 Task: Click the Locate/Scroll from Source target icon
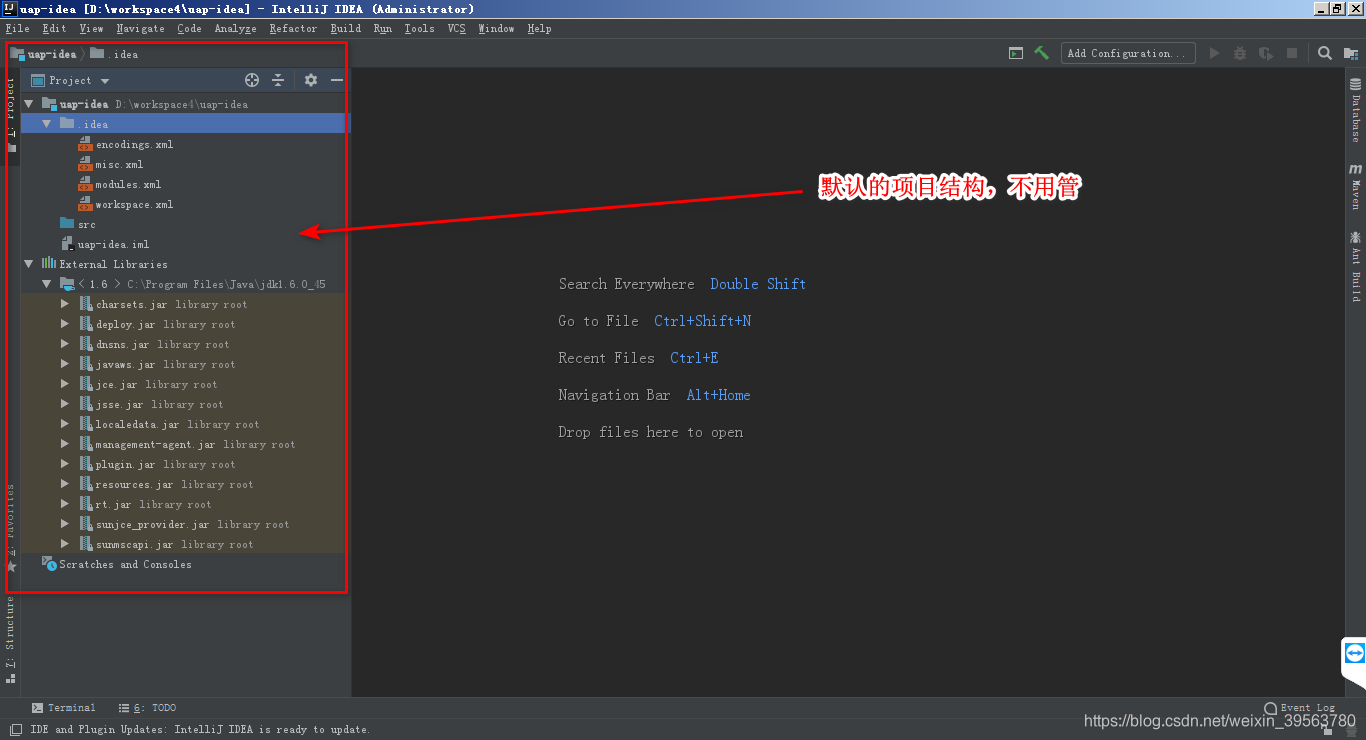point(252,80)
